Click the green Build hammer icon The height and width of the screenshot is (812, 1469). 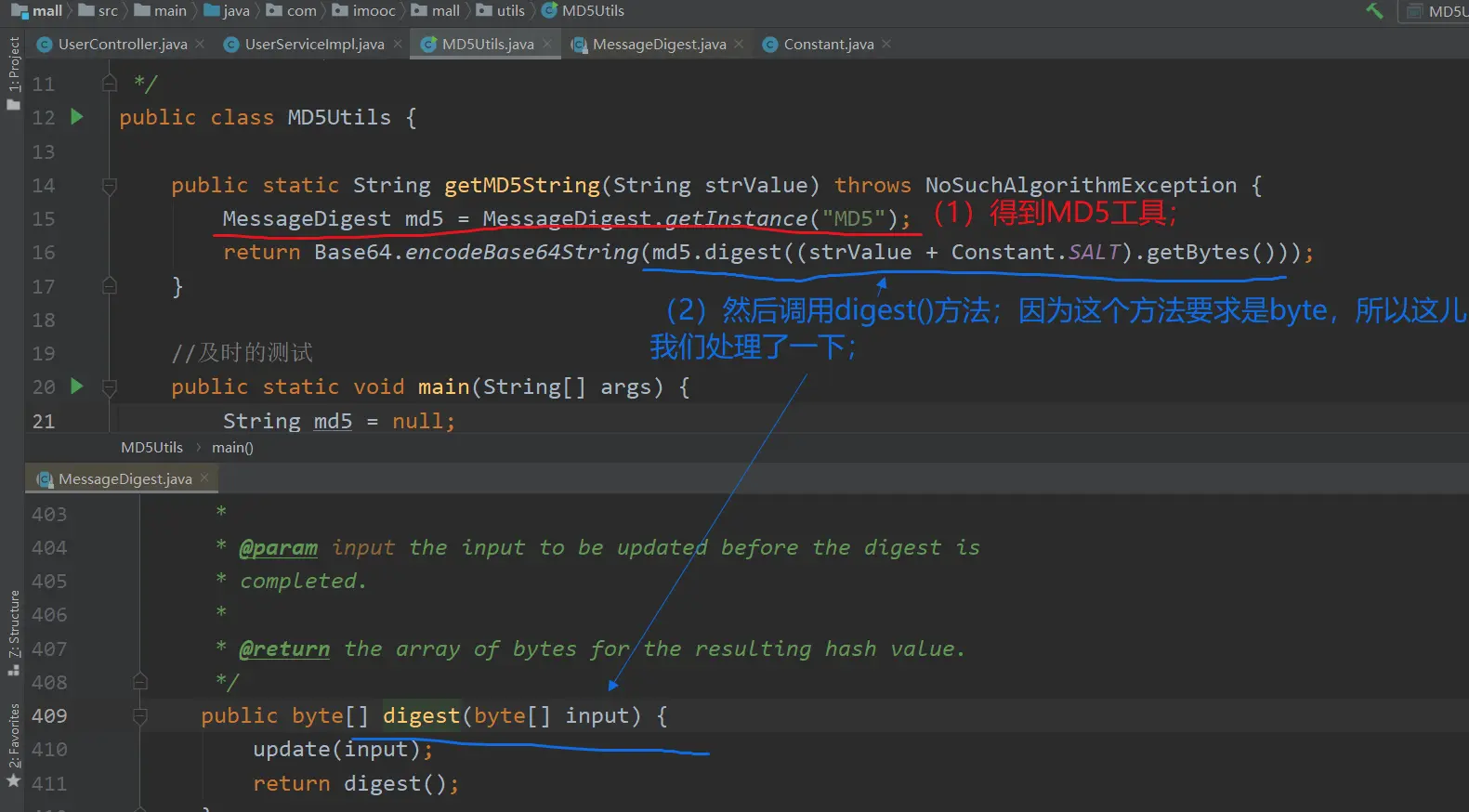pyautogui.click(x=1374, y=11)
